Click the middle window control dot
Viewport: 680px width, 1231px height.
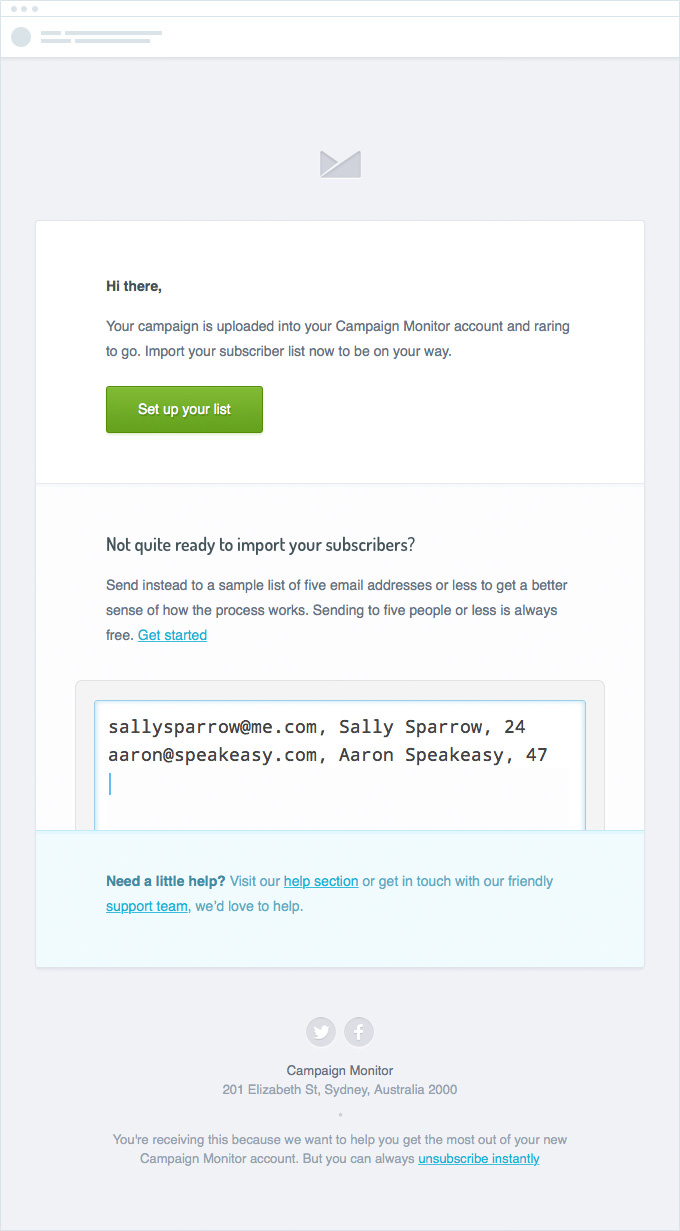(x=24, y=8)
